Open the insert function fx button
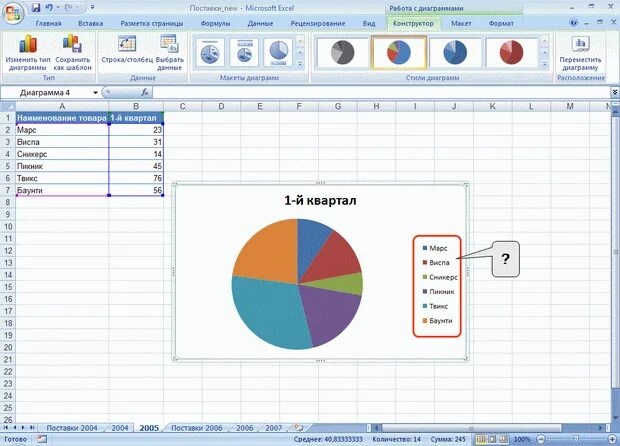The height and width of the screenshot is (446, 620). coord(145,93)
